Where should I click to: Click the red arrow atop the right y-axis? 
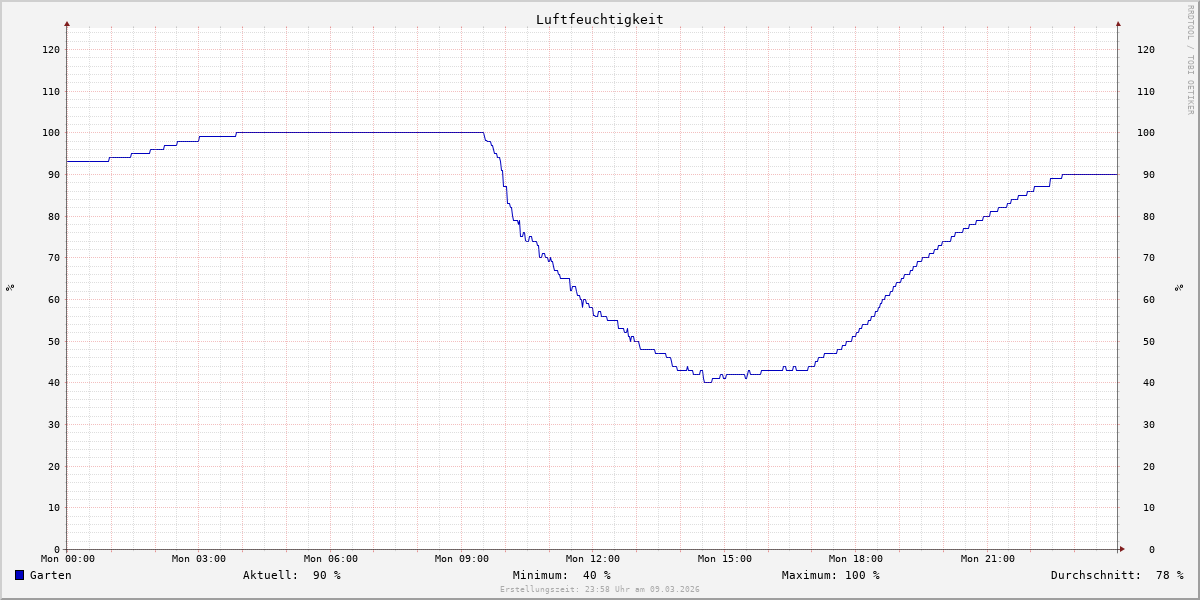click(1118, 23)
